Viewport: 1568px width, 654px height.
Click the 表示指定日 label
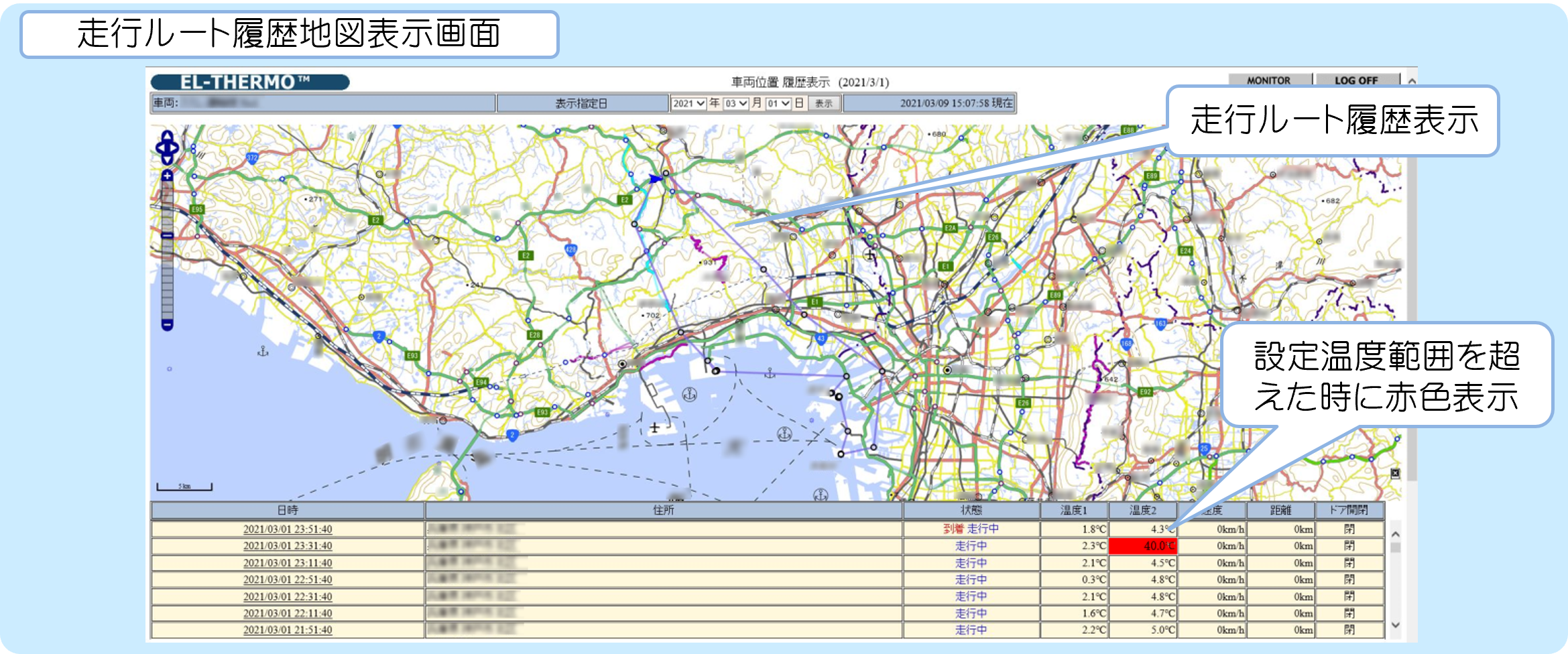[x=581, y=103]
